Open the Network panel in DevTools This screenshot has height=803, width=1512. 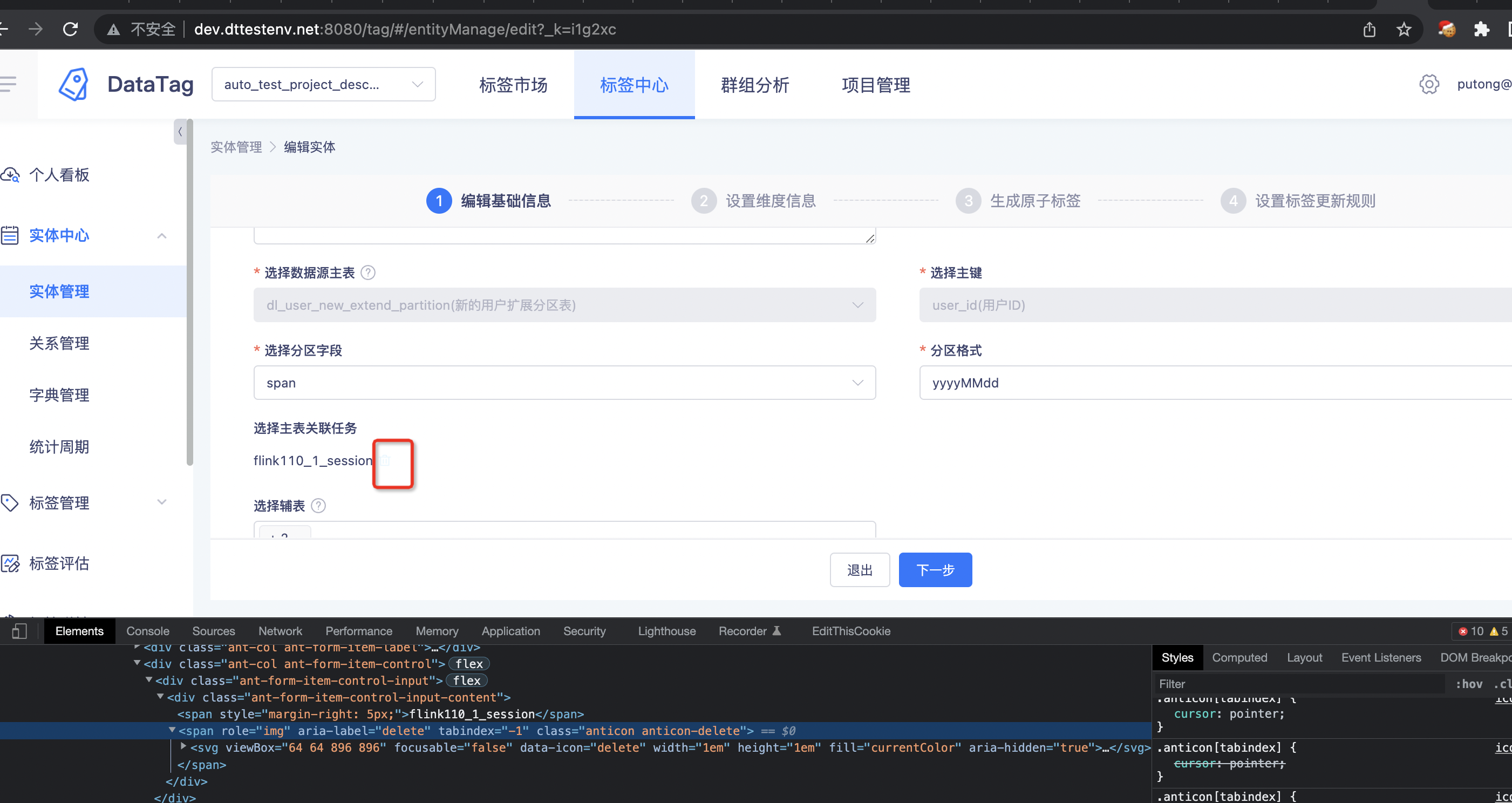(x=280, y=631)
